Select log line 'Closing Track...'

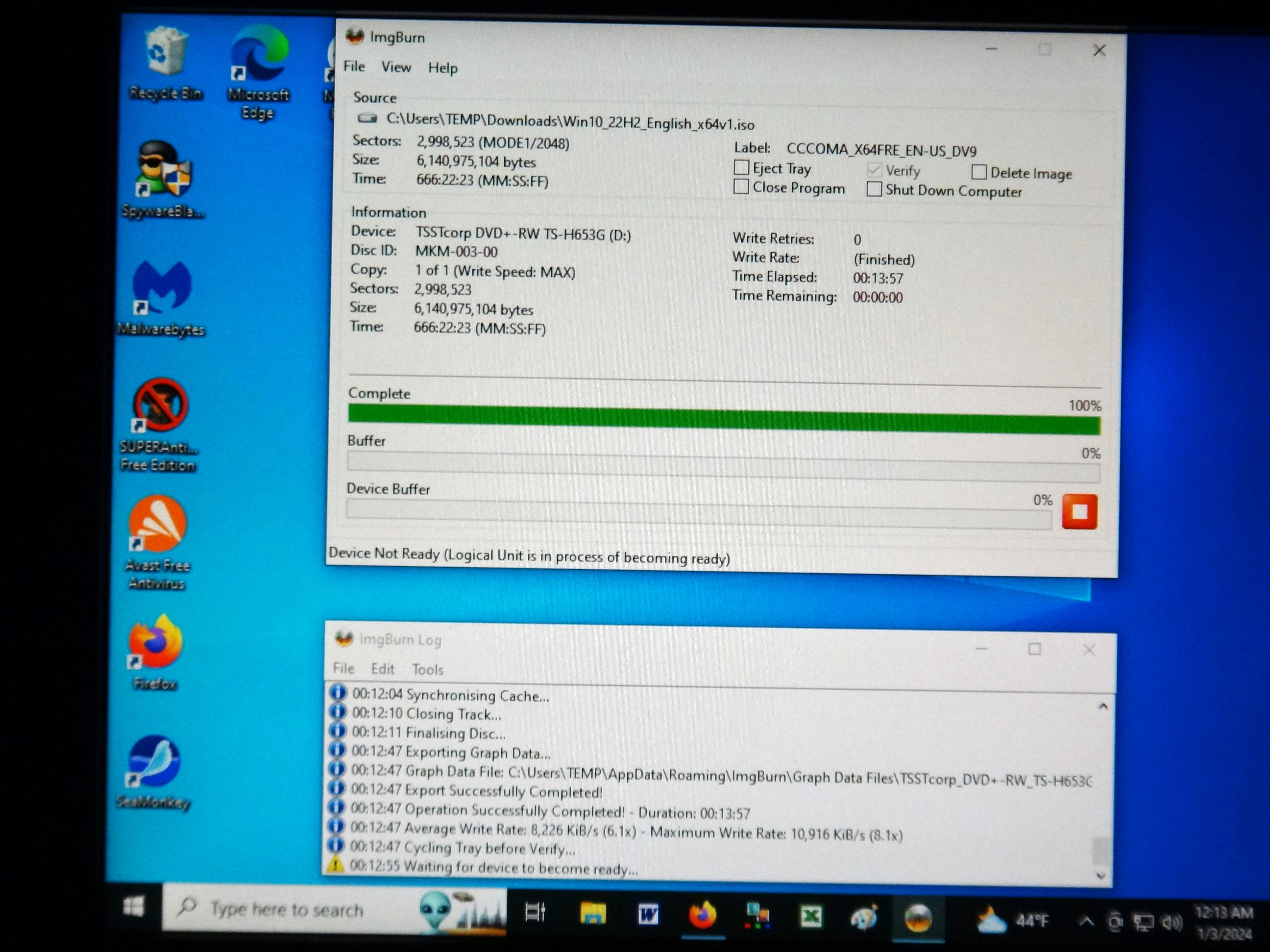click(426, 714)
